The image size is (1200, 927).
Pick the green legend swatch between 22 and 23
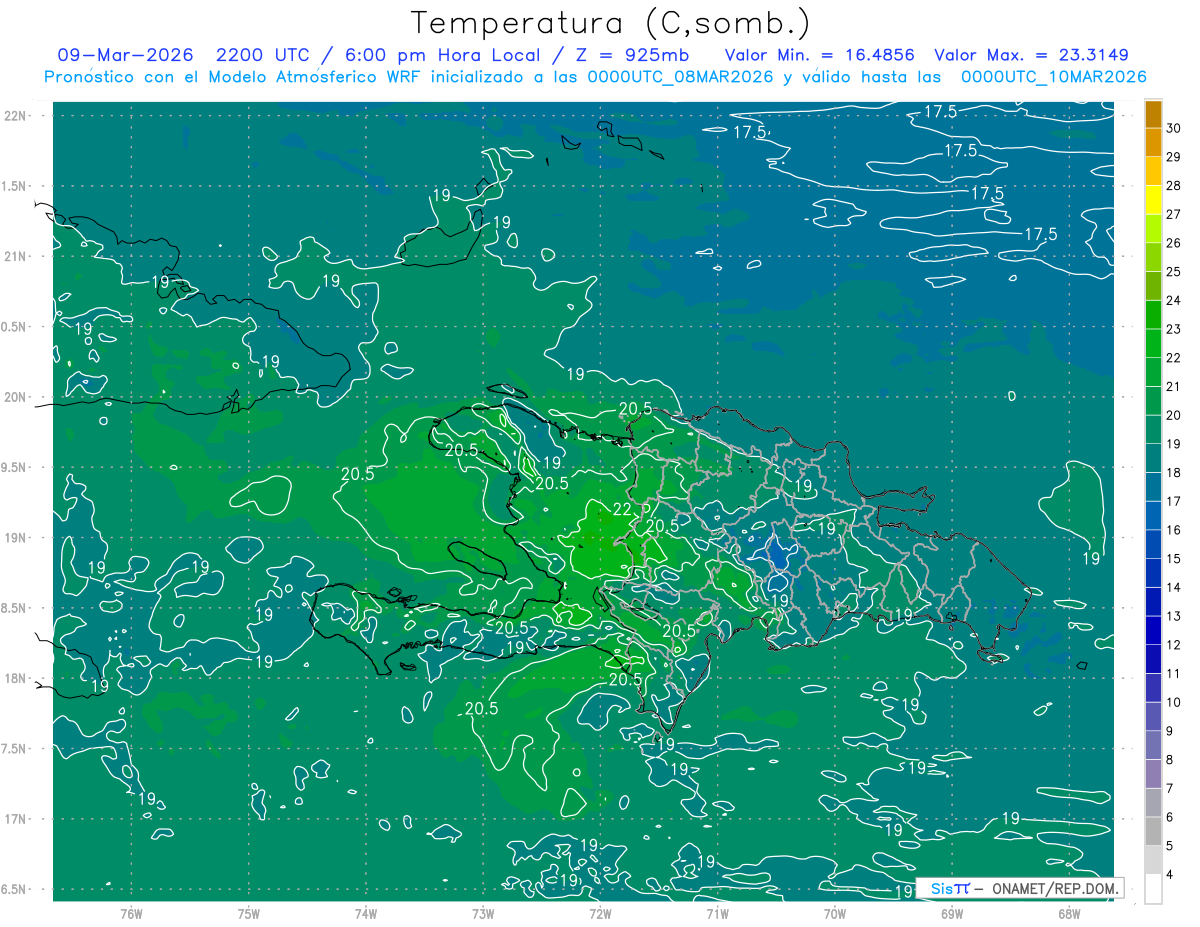[1153, 343]
